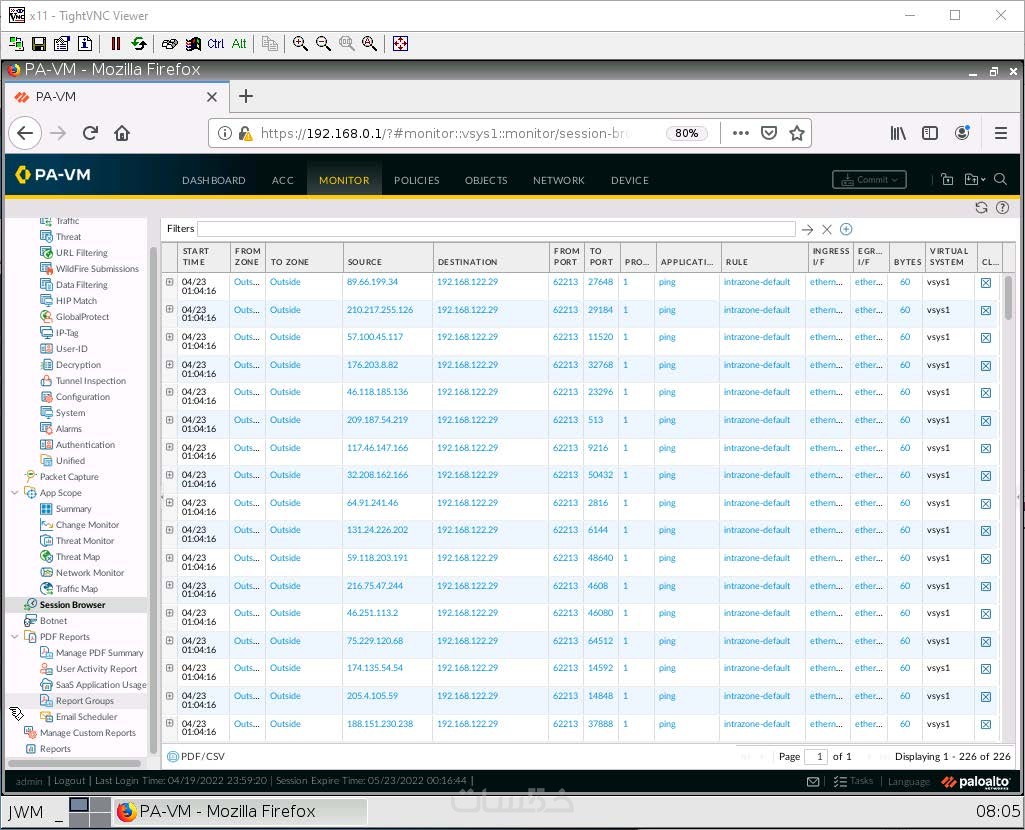Open GlobalProtect logs
Screen dimensions: 1025x830
82,317
